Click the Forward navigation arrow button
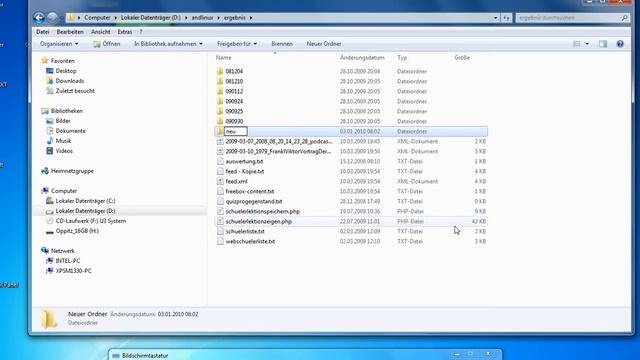 point(52,18)
